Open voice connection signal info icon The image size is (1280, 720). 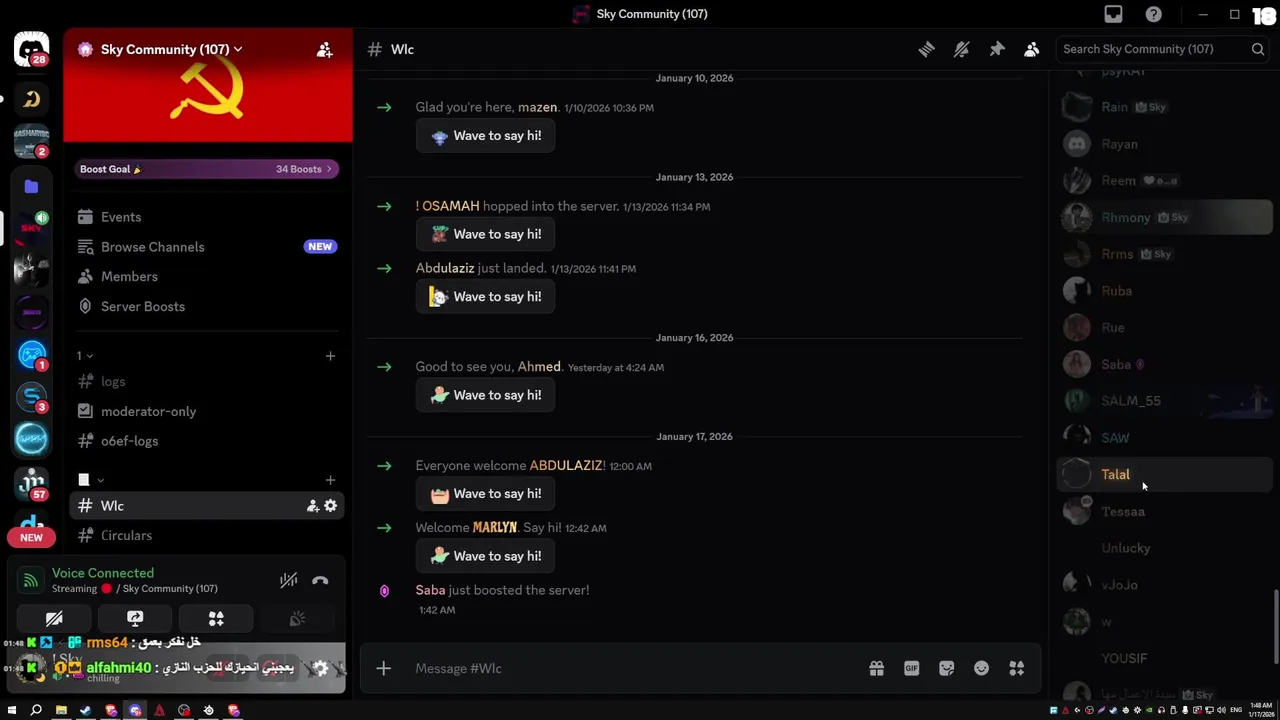[x=31, y=580]
